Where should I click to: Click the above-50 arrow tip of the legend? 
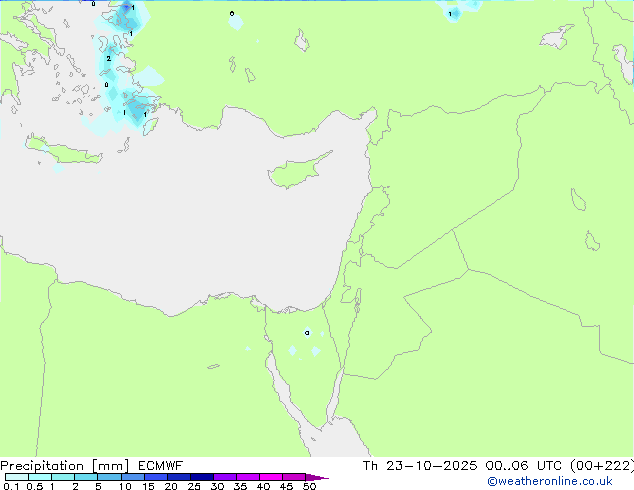point(317,477)
